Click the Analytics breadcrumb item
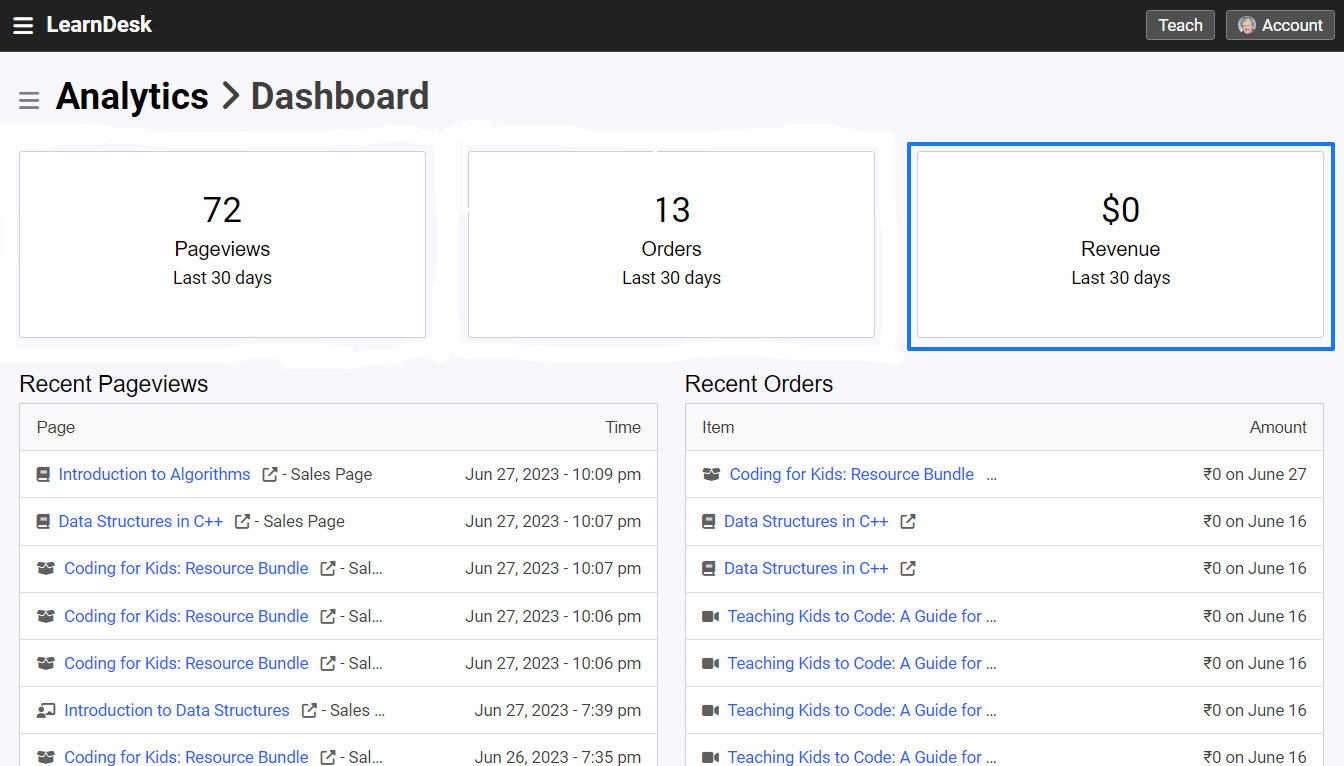Image resolution: width=1344 pixels, height=766 pixels. pos(131,96)
